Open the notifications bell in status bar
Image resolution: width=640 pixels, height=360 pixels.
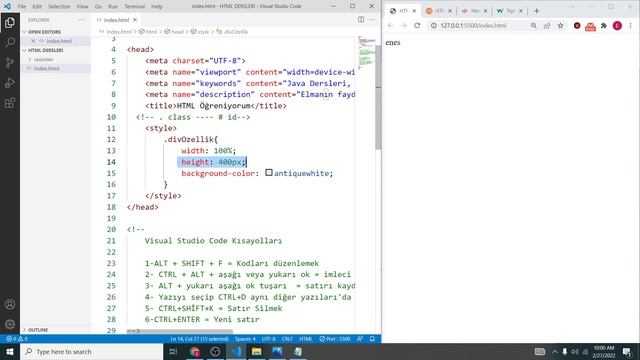pos(372,339)
